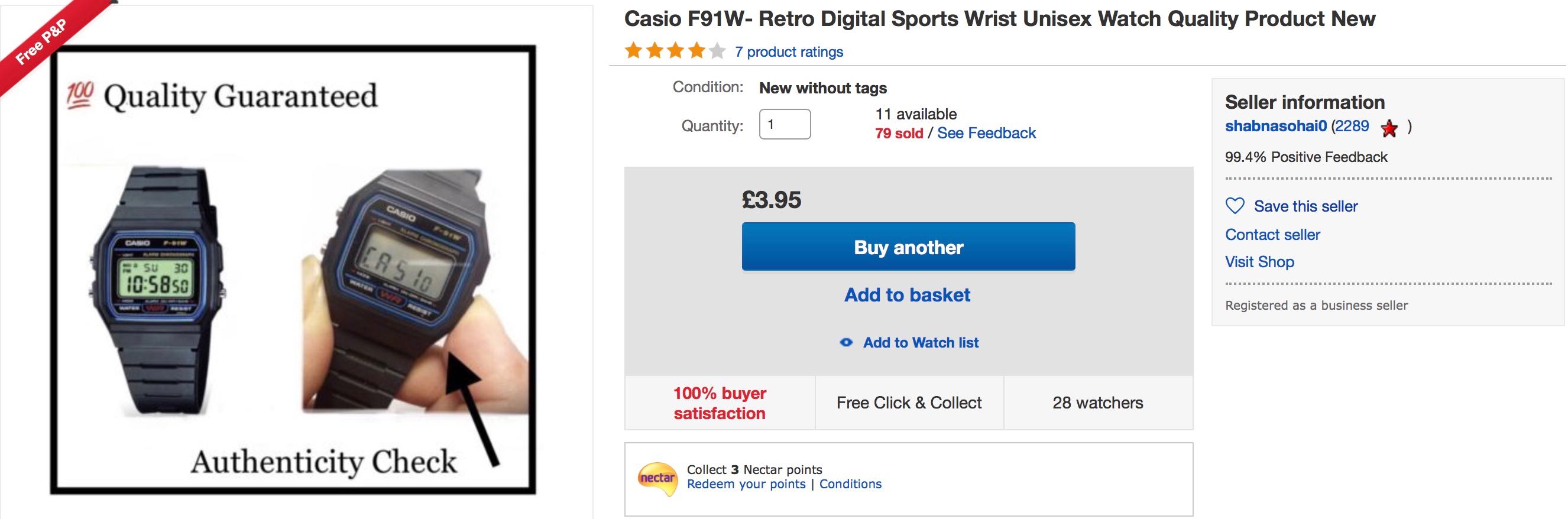This screenshot has width=1568, height=519.
Task: View the 7 product ratings
Action: pyautogui.click(x=788, y=53)
